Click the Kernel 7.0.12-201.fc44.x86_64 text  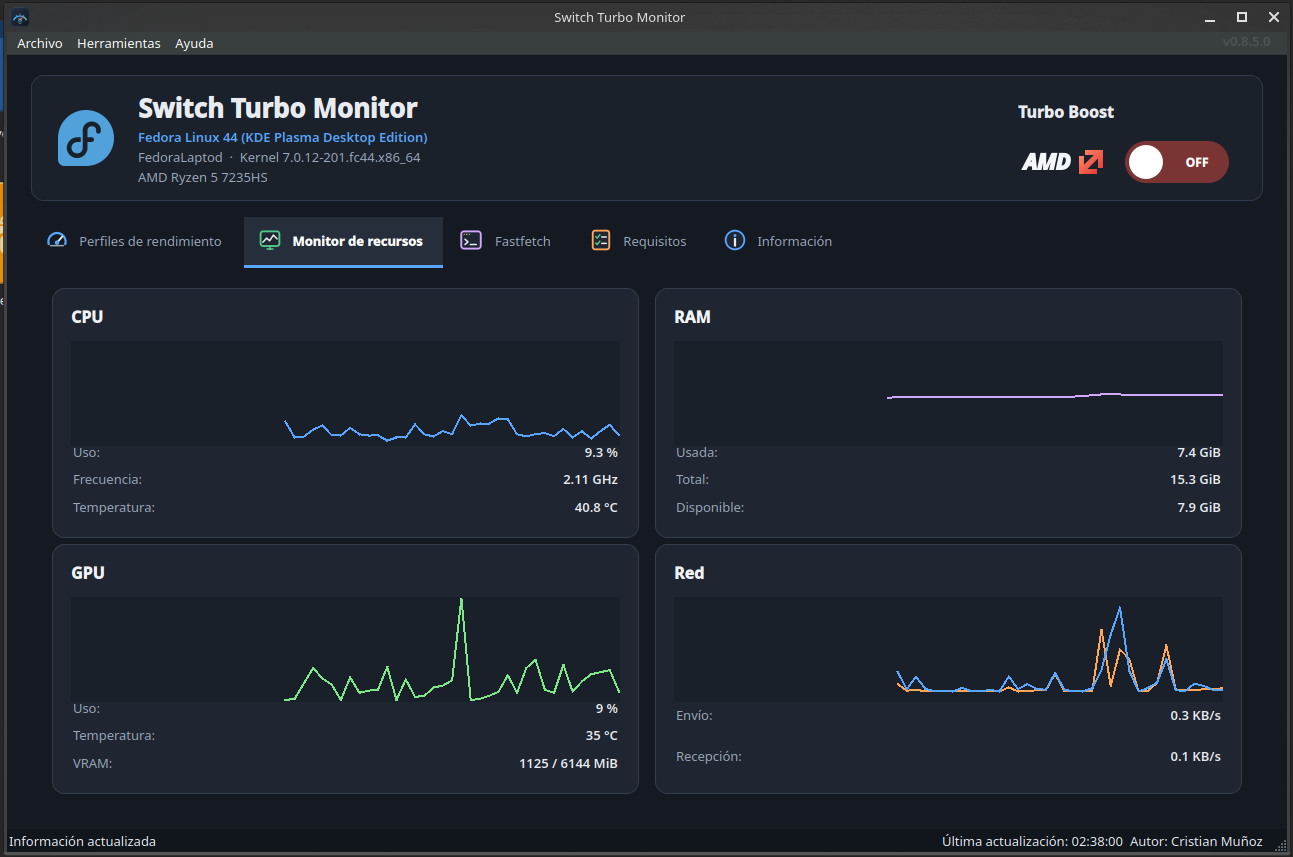[x=330, y=158]
